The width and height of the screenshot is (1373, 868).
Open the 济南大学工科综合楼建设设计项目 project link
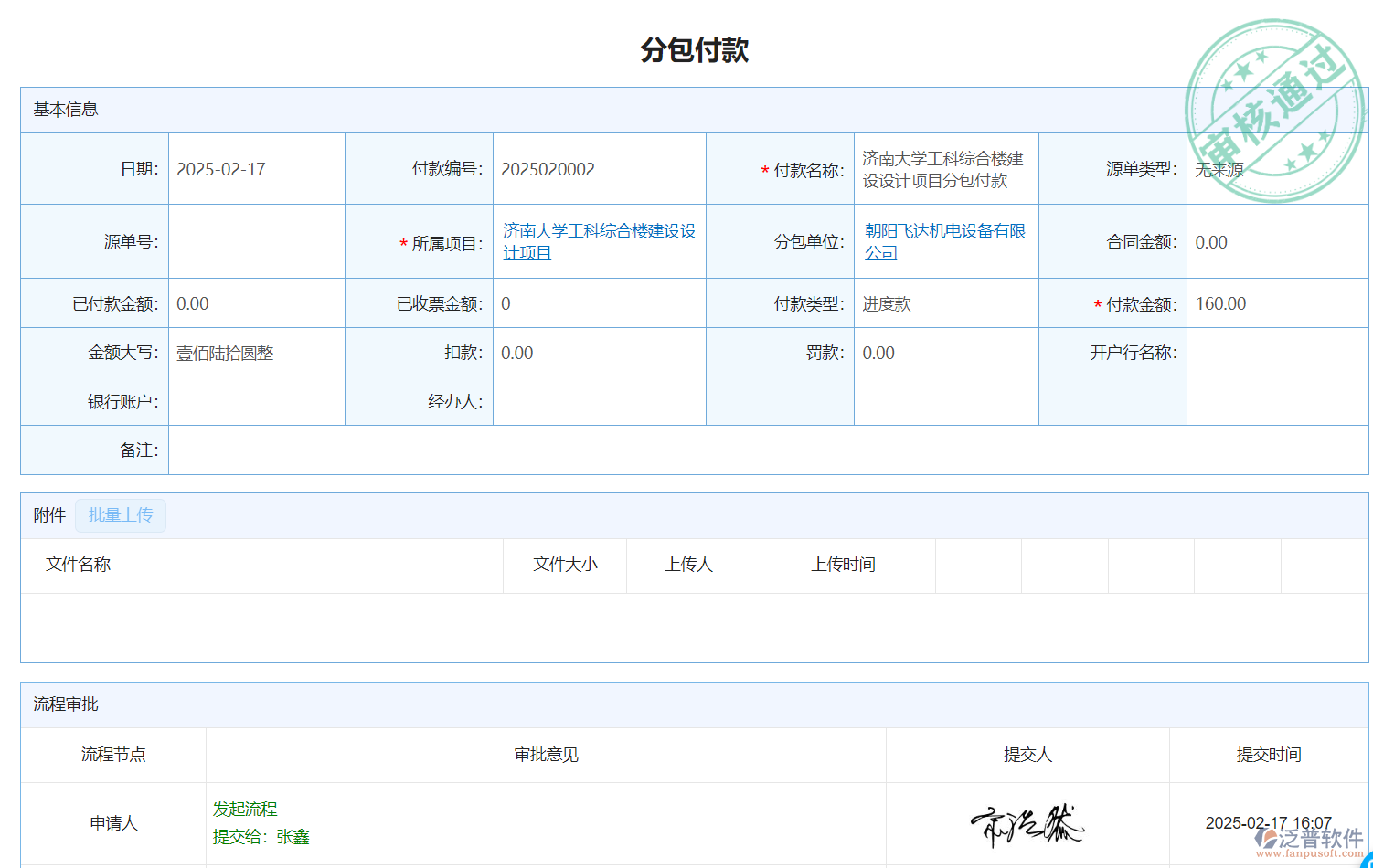click(x=599, y=242)
